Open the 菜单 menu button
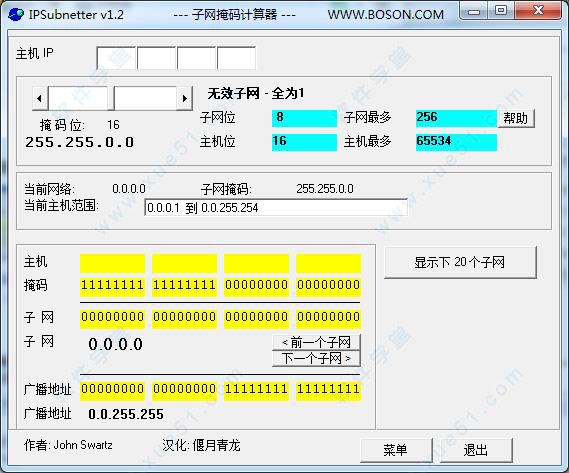Image resolution: width=569 pixels, height=473 pixels. (x=396, y=450)
